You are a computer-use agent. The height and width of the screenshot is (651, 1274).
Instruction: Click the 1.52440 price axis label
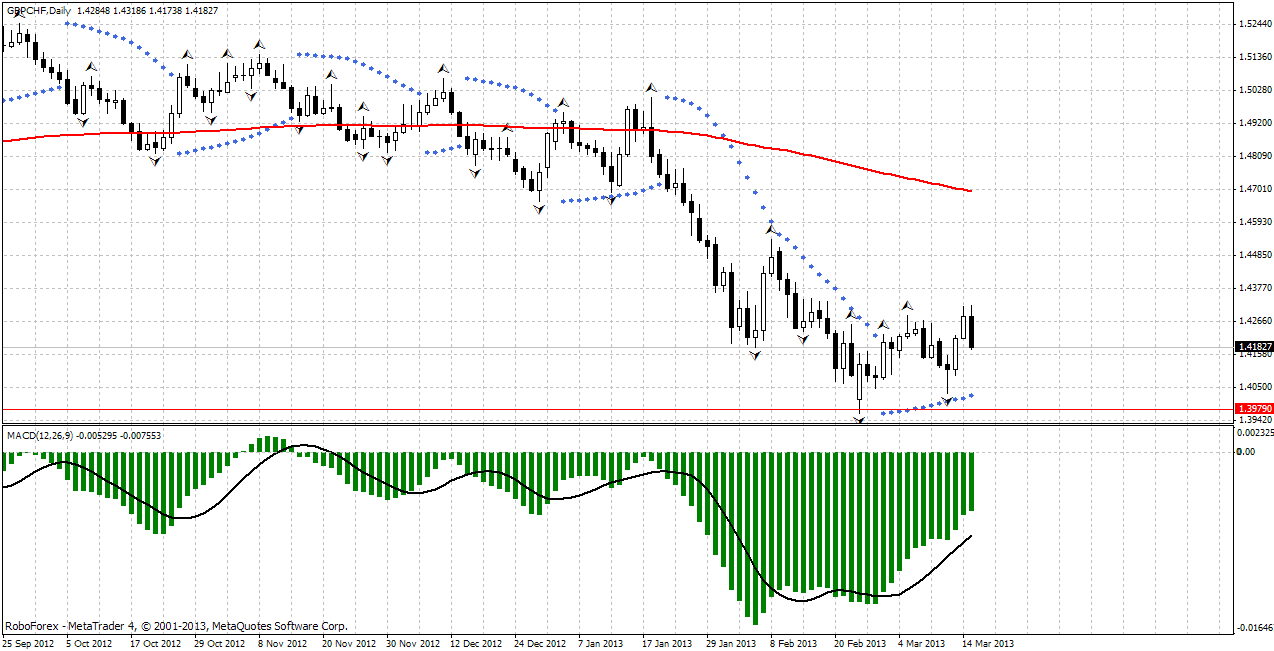tap(1255, 23)
